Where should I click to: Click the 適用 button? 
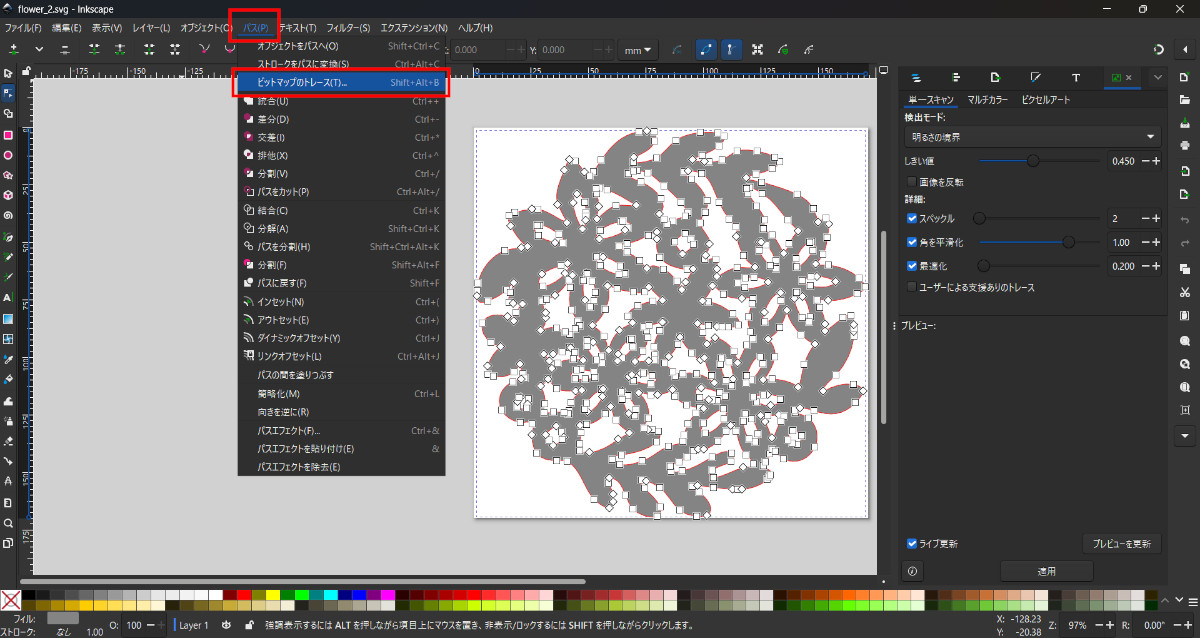[1046, 571]
